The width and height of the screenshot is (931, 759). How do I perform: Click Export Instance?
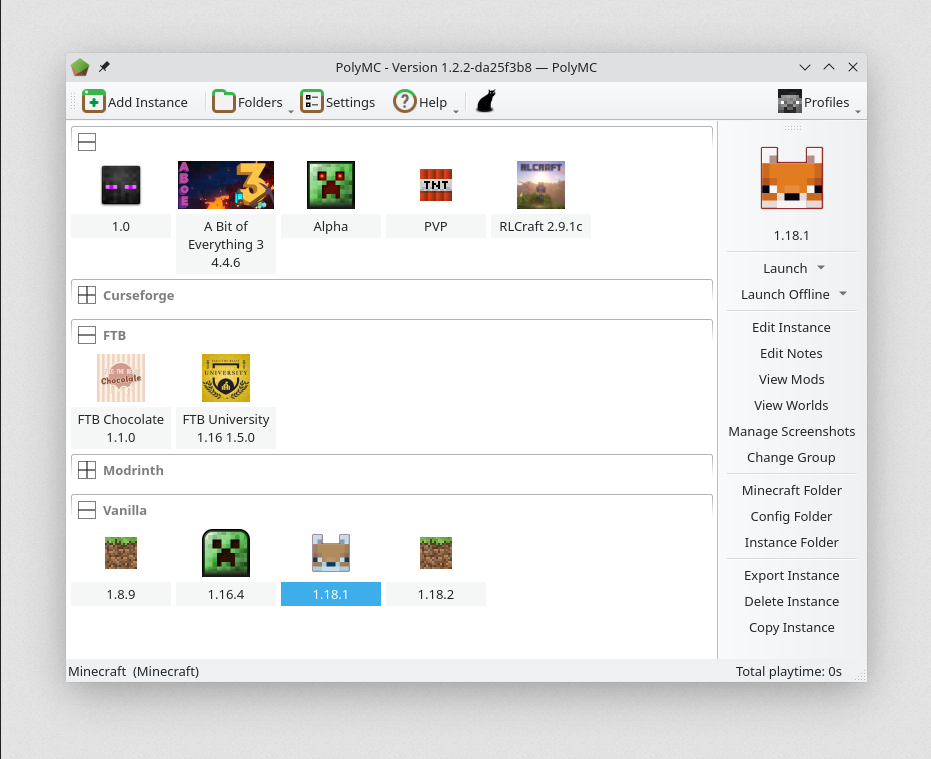[x=791, y=575]
